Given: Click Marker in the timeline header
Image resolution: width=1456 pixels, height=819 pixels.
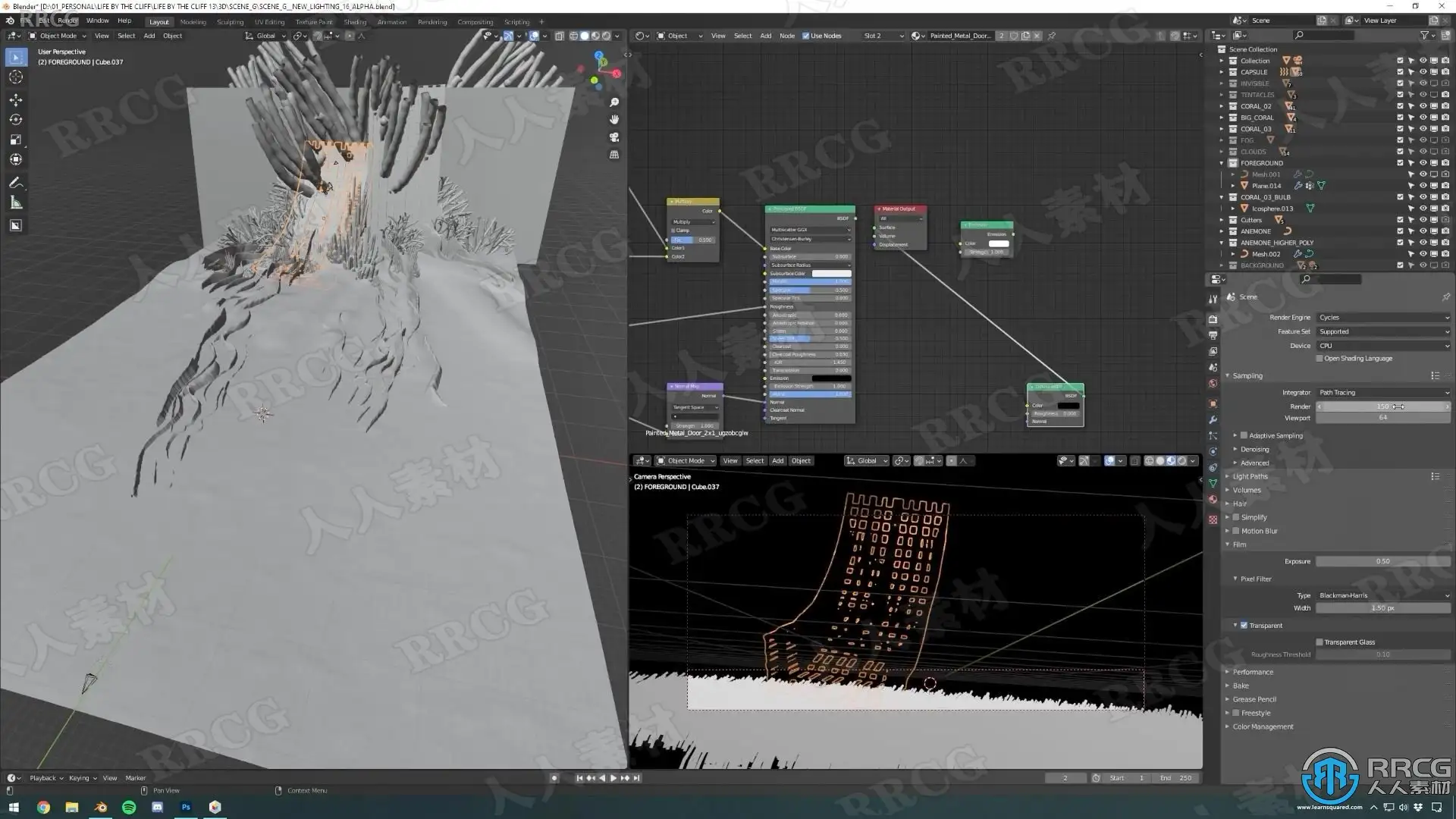Looking at the screenshot, I should point(136,778).
